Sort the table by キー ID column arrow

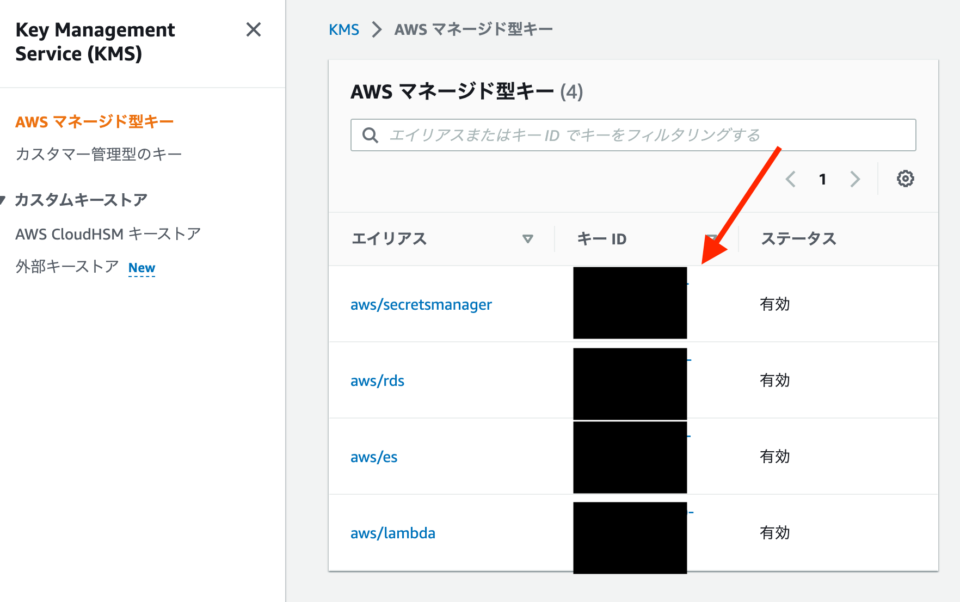click(x=713, y=239)
